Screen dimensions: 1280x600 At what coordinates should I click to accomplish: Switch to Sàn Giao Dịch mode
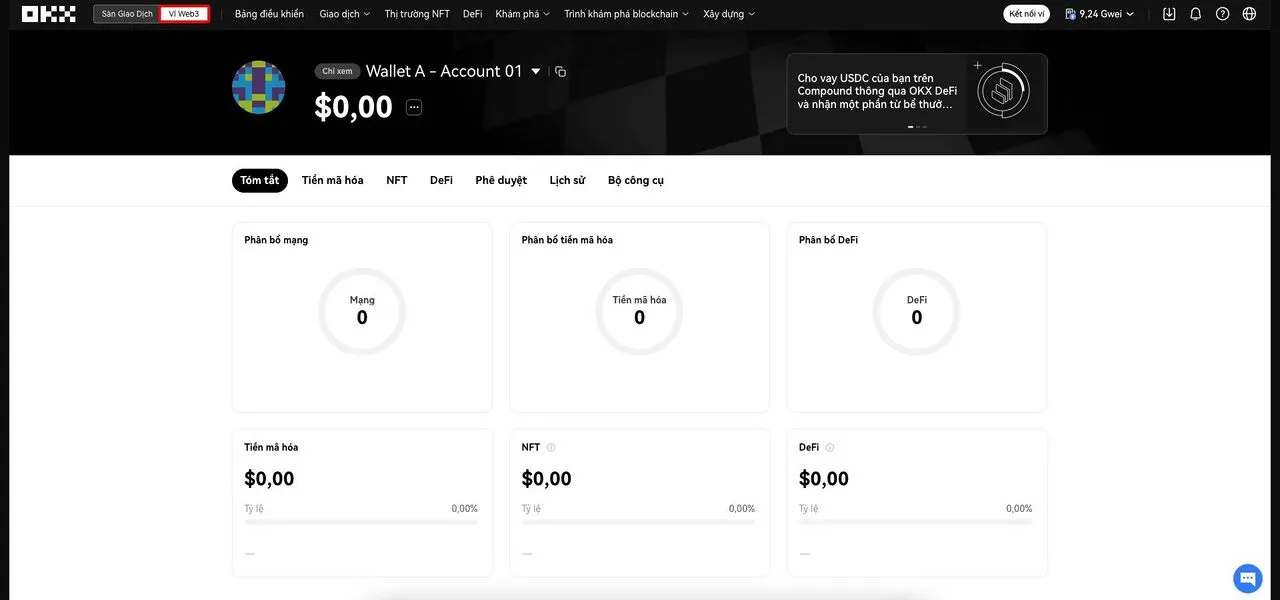[127, 14]
